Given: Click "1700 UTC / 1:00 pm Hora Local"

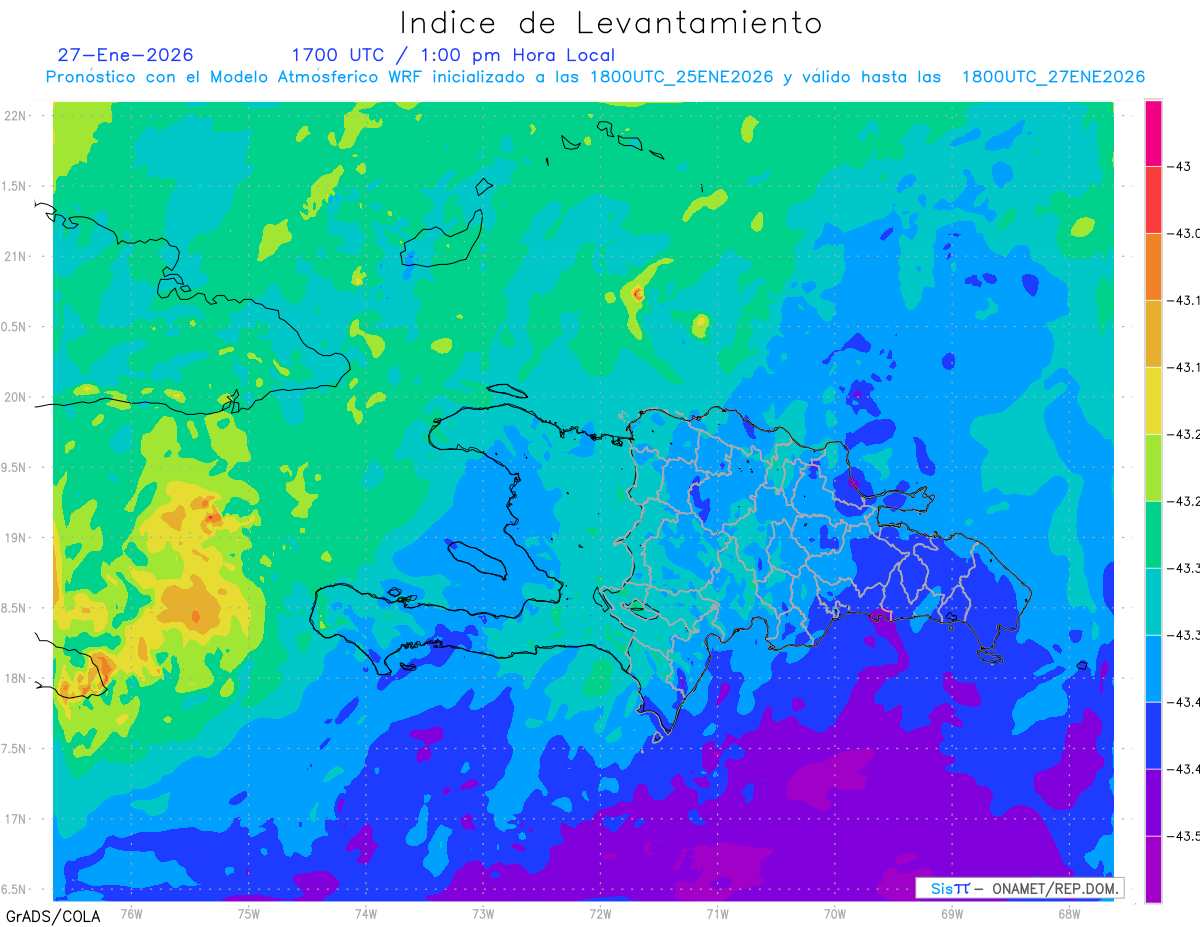Looking at the screenshot, I should (x=453, y=55).
